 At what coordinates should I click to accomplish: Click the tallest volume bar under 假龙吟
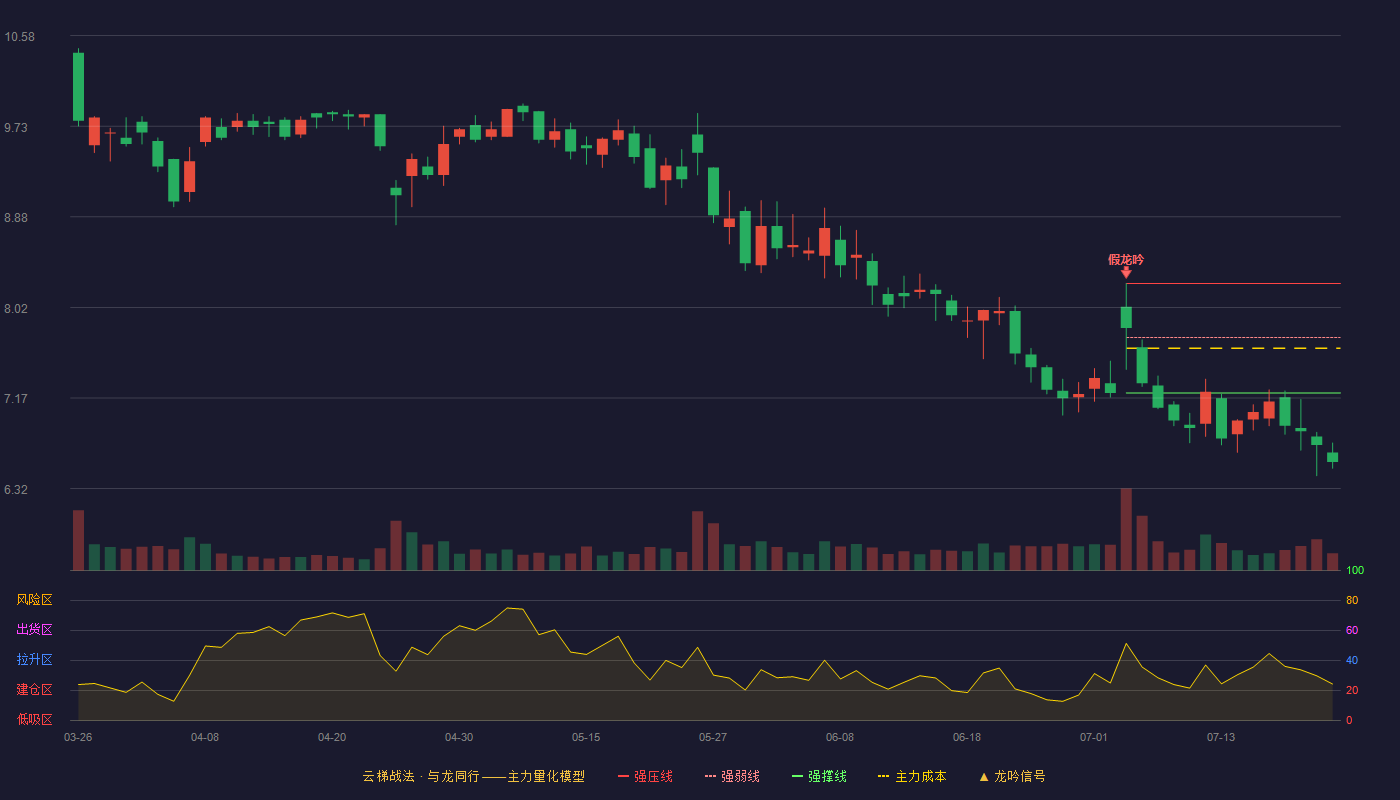tap(1126, 529)
